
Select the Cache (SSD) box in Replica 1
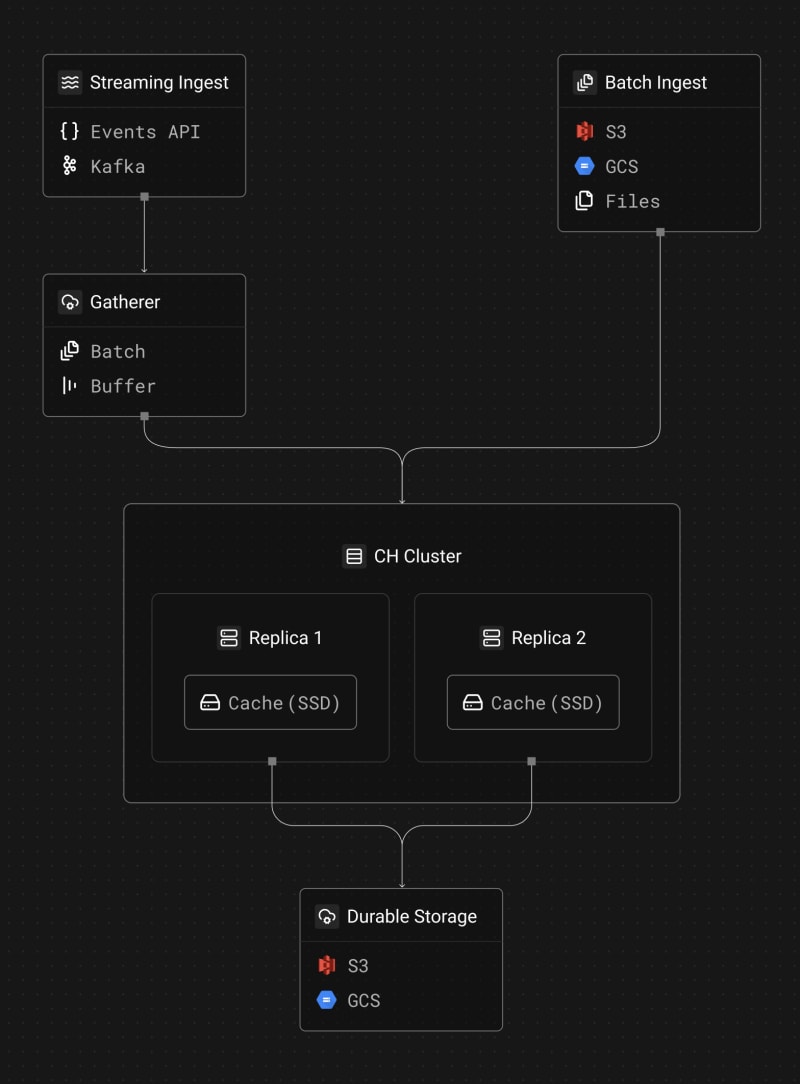(x=270, y=703)
